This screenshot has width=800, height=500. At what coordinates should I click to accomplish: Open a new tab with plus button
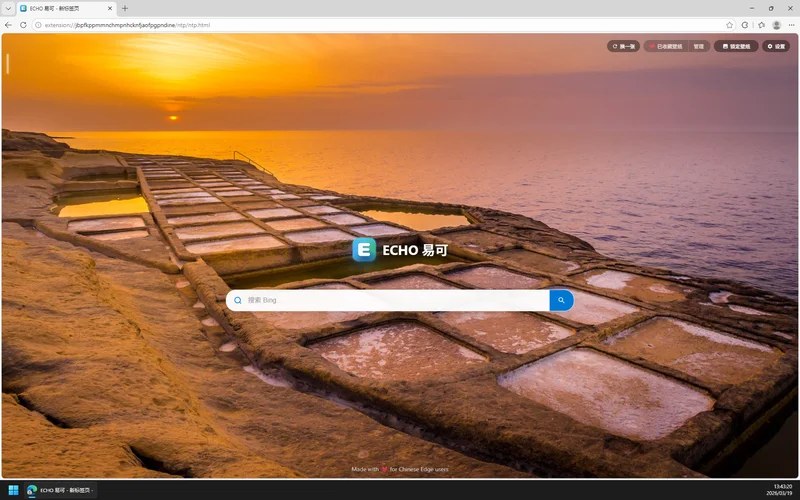125,8
